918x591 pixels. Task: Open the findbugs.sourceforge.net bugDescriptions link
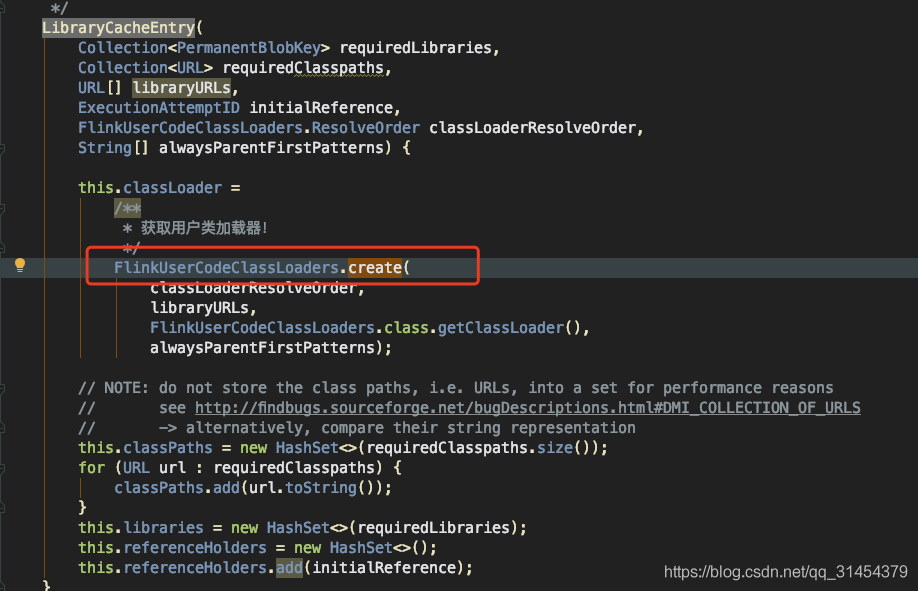pyautogui.click(x=527, y=408)
